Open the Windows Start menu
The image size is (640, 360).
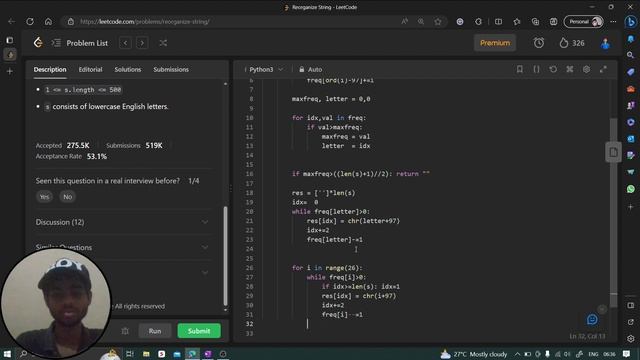point(7,354)
